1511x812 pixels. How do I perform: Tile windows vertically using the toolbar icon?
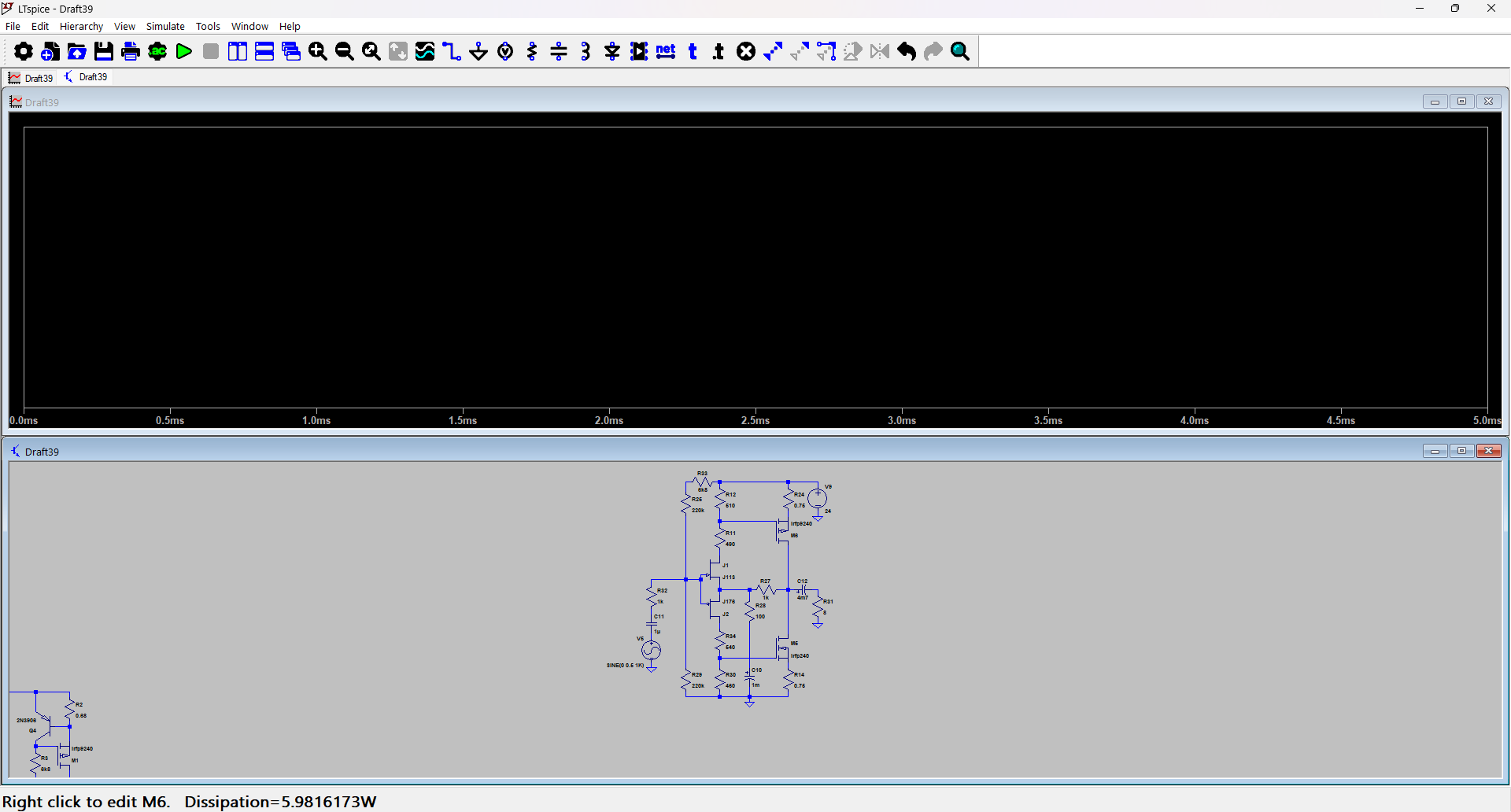coord(238,52)
